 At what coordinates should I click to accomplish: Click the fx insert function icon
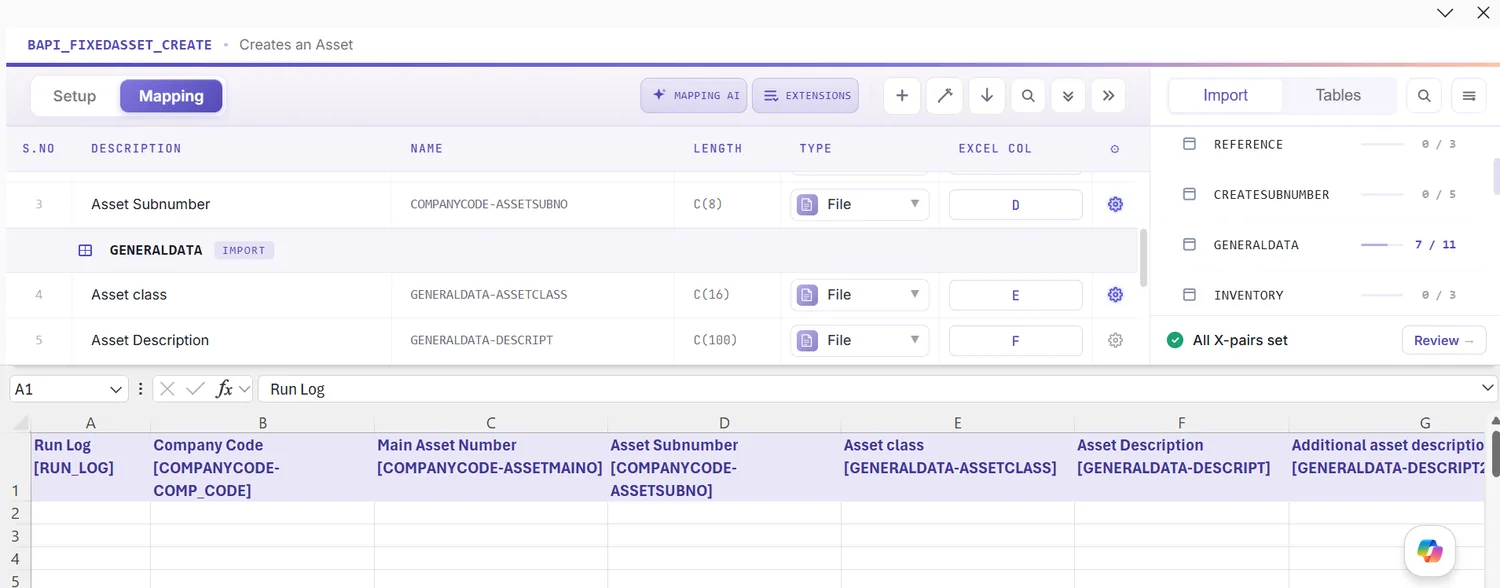[224, 389]
